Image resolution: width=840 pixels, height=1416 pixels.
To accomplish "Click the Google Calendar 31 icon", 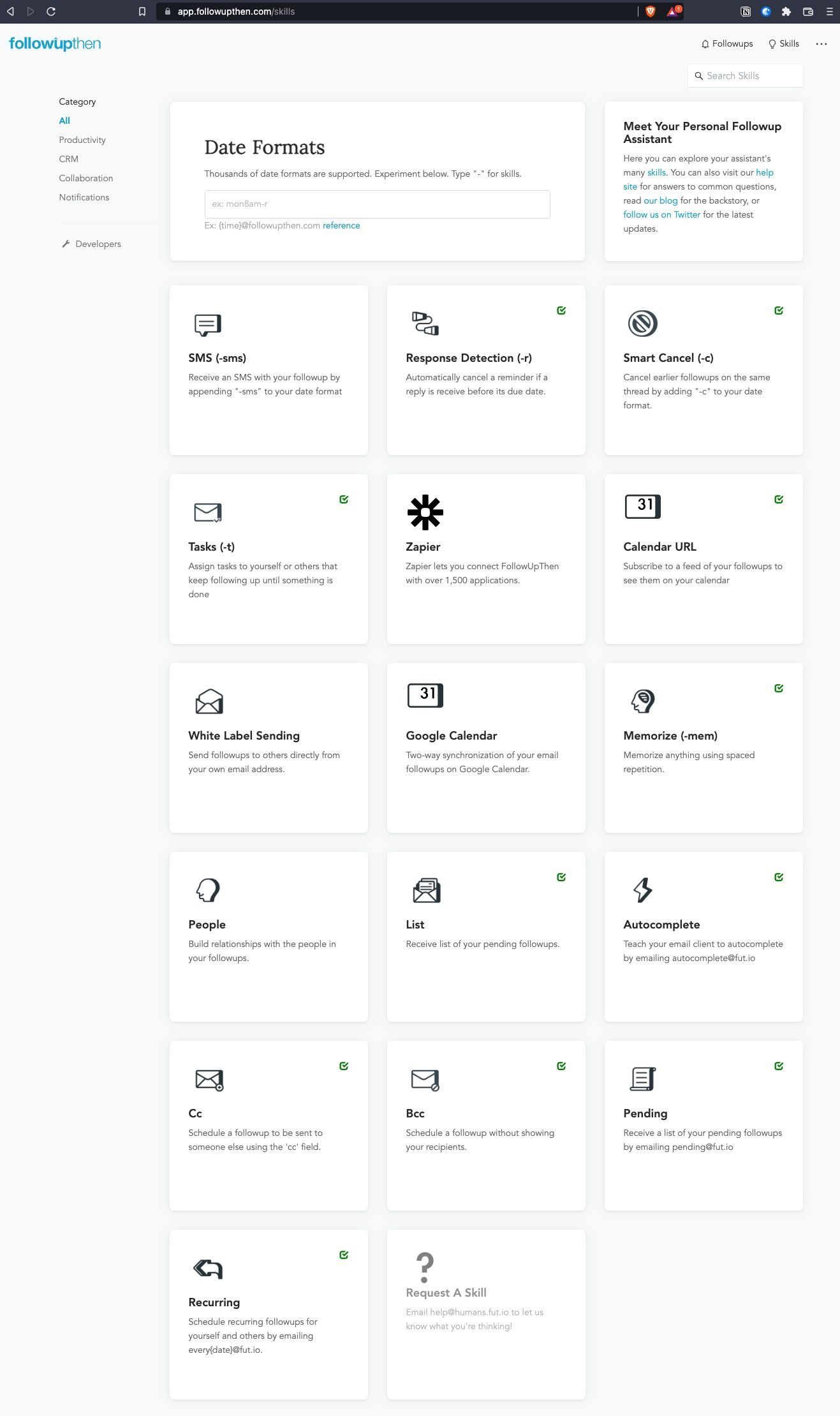I will coord(425,696).
